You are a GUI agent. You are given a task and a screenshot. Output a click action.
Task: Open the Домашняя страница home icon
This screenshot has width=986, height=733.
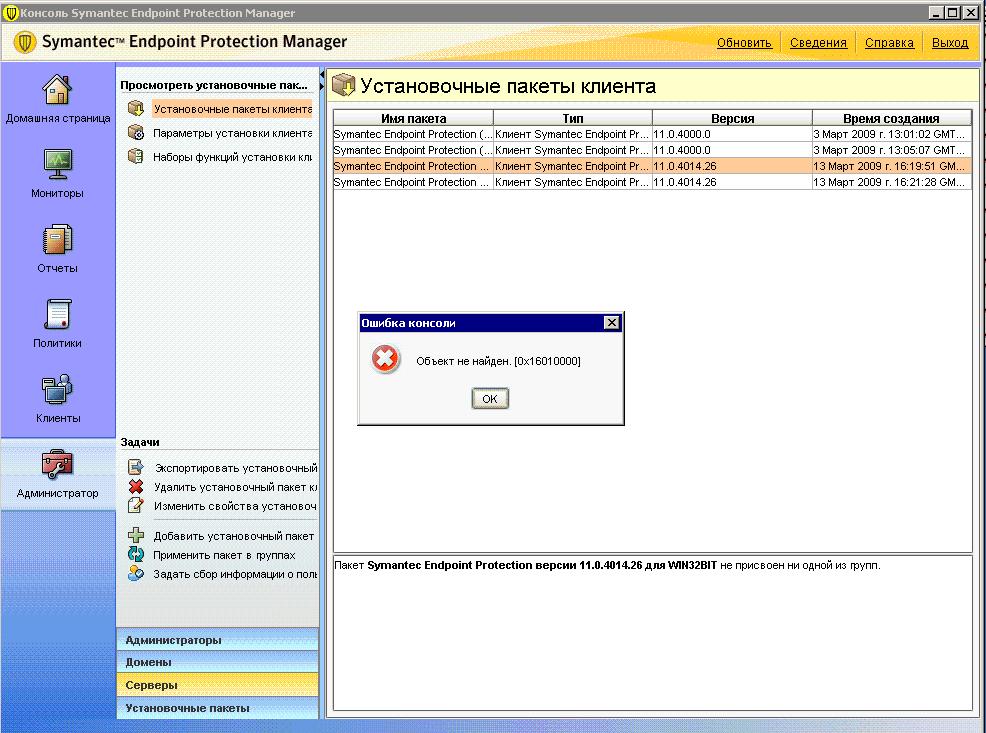click(x=57, y=89)
